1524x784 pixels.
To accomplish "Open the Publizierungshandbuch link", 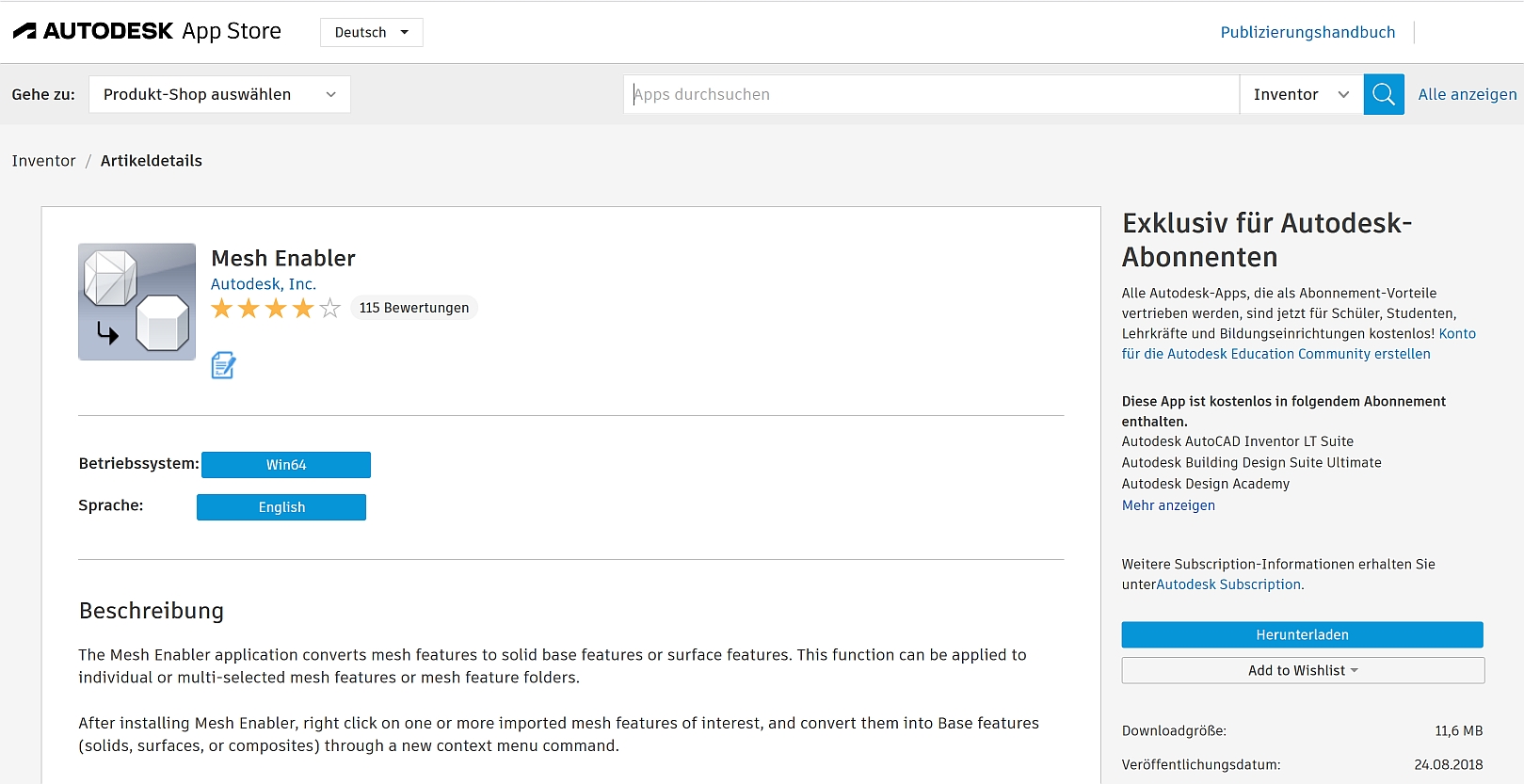I will tap(1307, 32).
